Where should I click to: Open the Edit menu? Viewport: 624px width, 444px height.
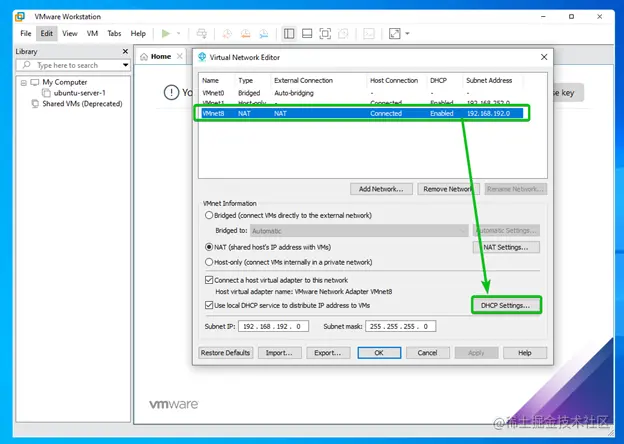click(47, 34)
